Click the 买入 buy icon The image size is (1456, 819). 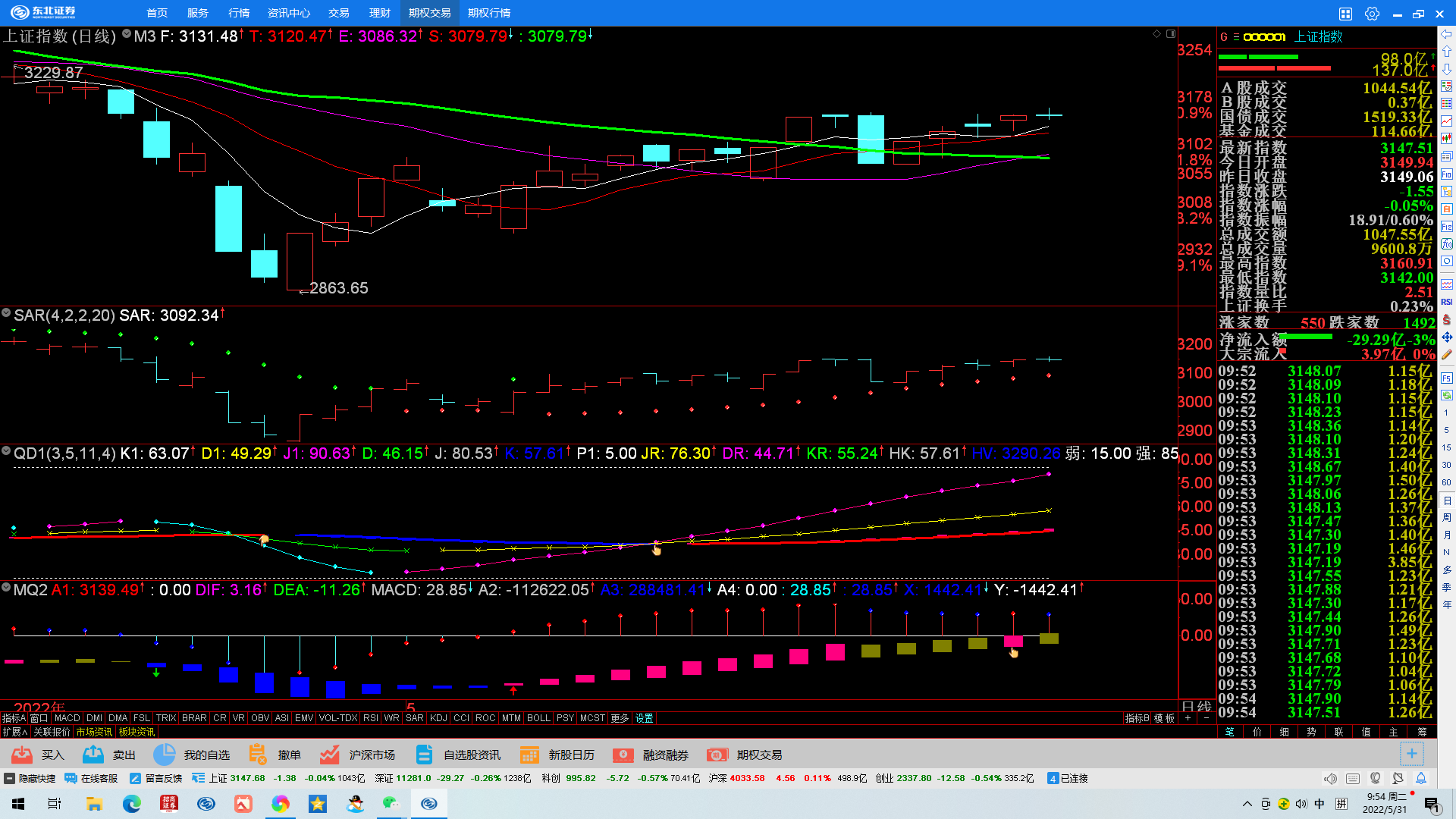click(x=22, y=755)
